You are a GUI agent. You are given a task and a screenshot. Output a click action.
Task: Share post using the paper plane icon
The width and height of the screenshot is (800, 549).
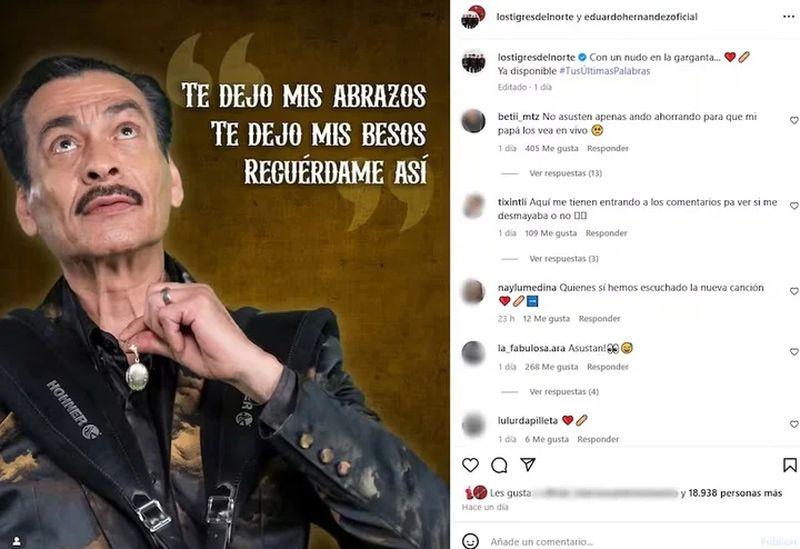[x=528, y=464]
